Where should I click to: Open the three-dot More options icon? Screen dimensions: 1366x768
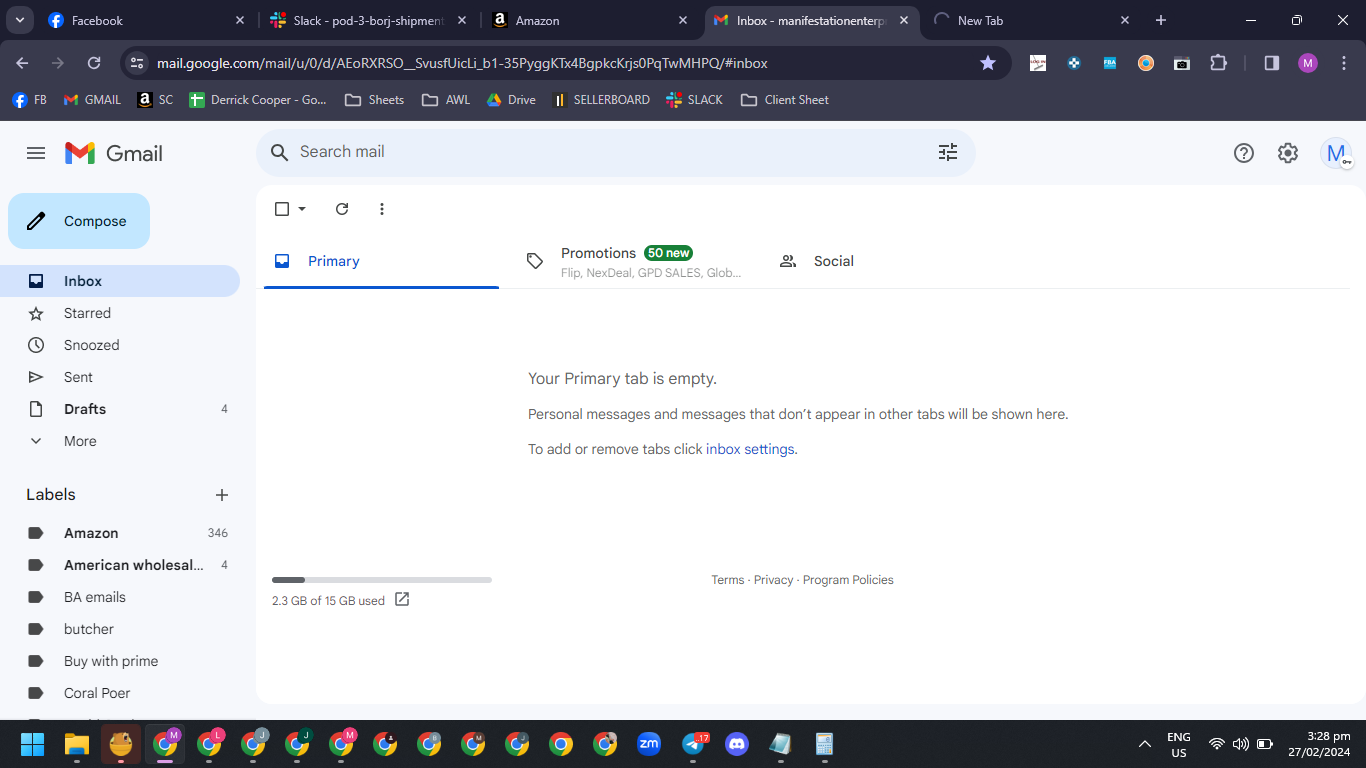coord(382,209)
